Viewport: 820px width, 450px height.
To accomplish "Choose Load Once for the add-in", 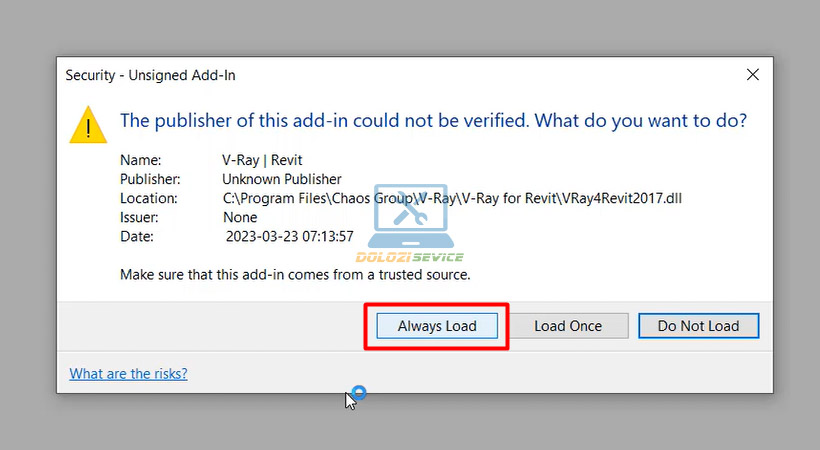I will click(568, 326).
